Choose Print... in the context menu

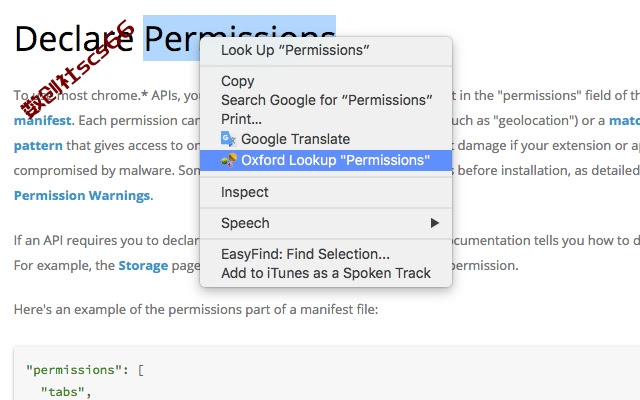click(x=326, y=119)
